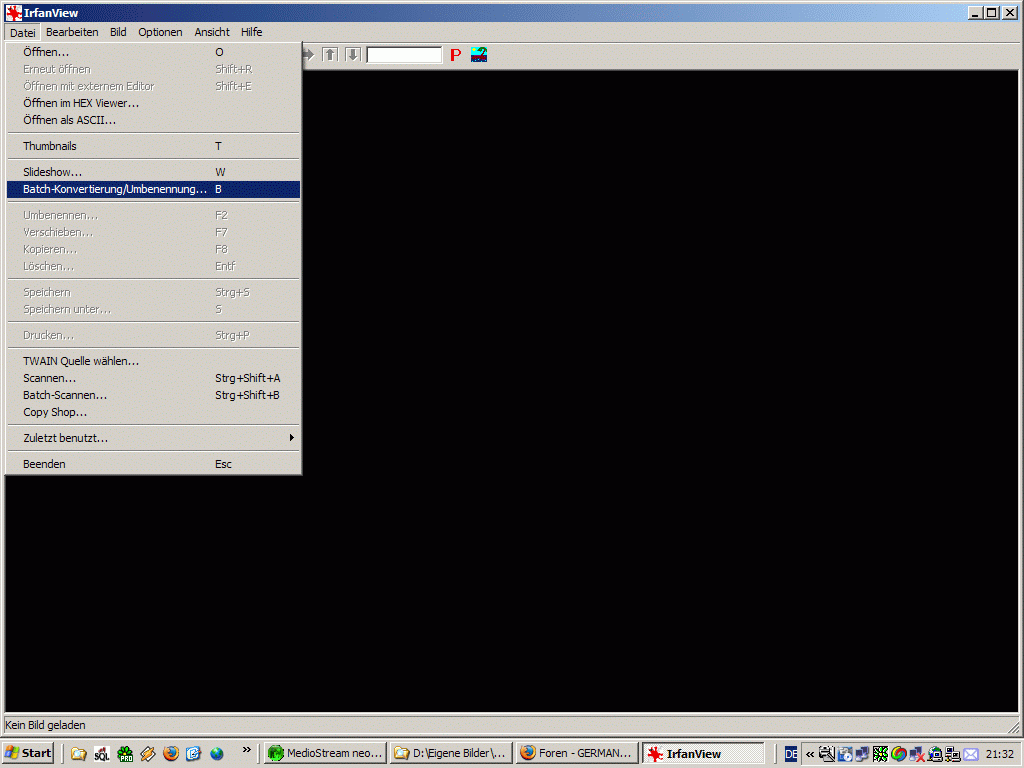This screenshot has width=1024, height=768.
Task: Click the globe quick launch icon
Action: coord(217,754)
